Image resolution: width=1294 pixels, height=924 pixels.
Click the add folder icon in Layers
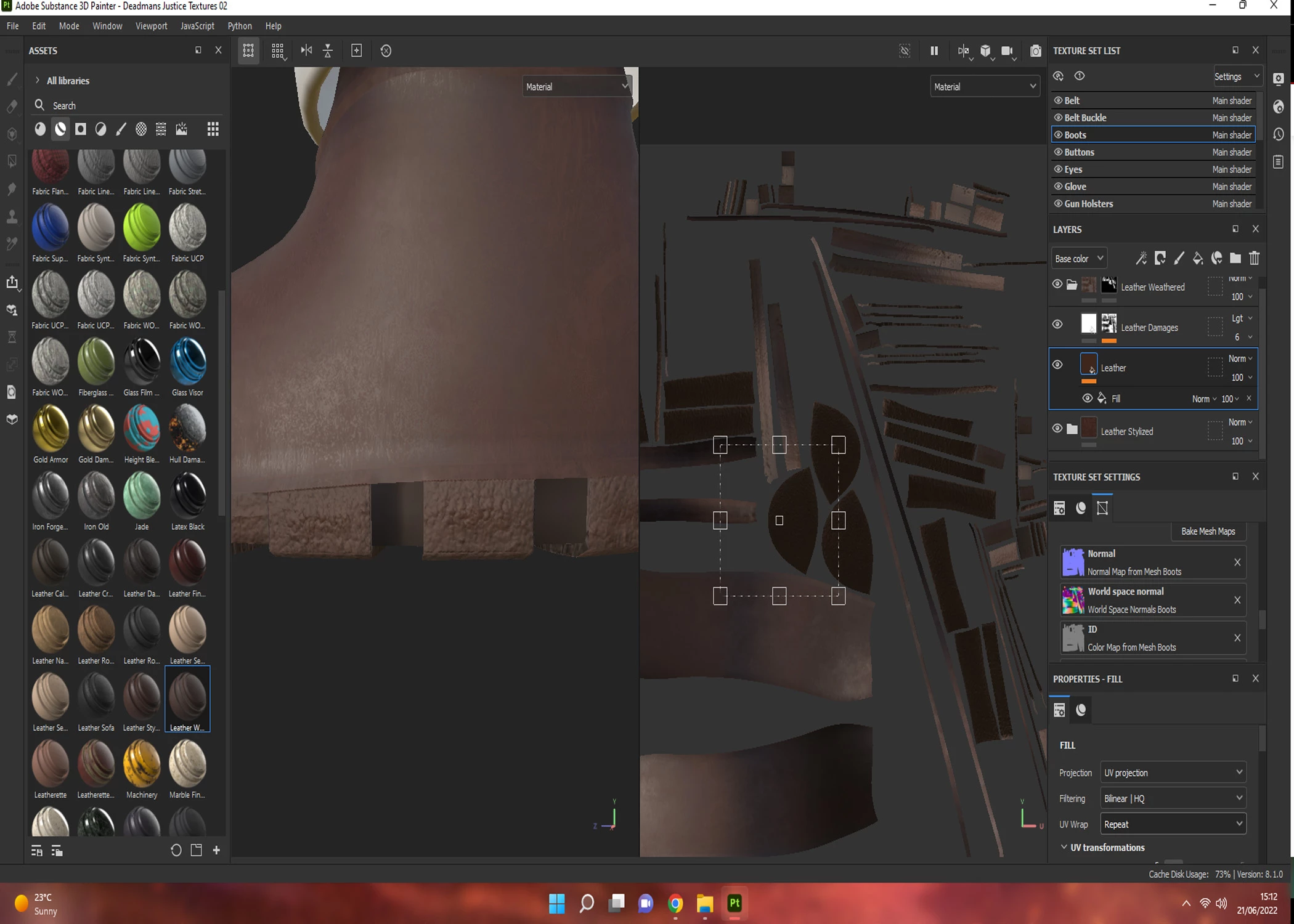[1235, 258]
